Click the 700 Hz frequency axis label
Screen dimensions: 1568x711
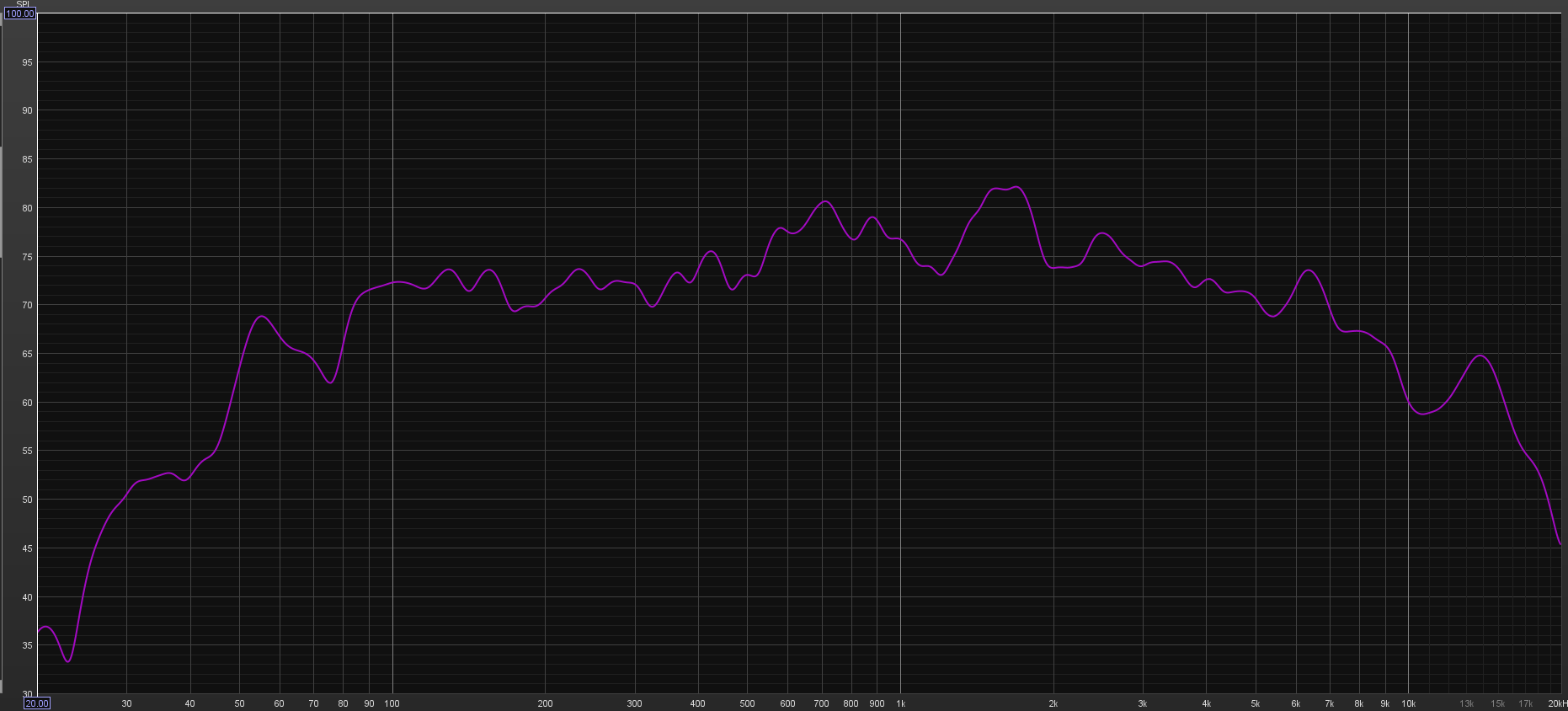point(821,703)
